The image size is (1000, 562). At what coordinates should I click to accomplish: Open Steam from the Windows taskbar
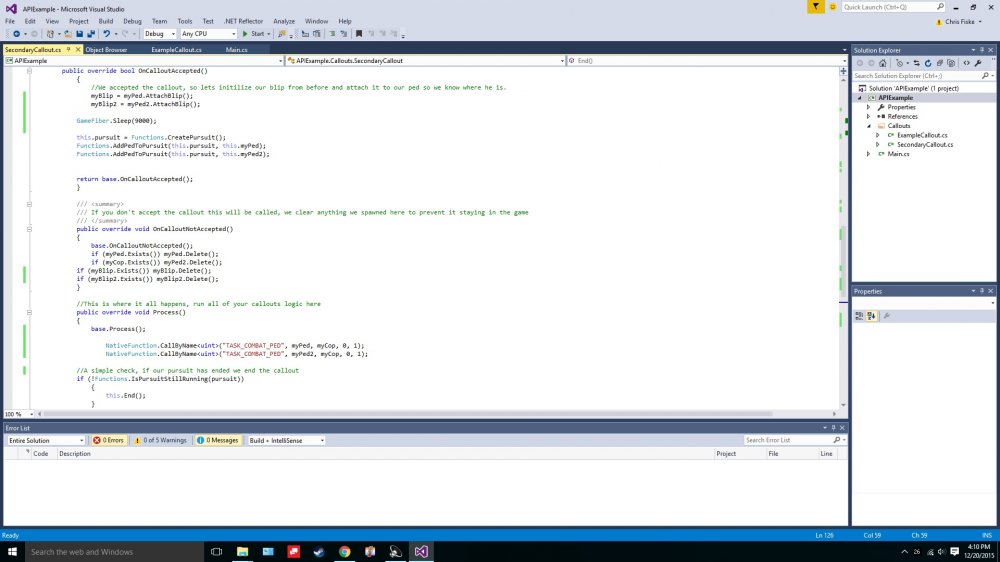pos(319,551)
